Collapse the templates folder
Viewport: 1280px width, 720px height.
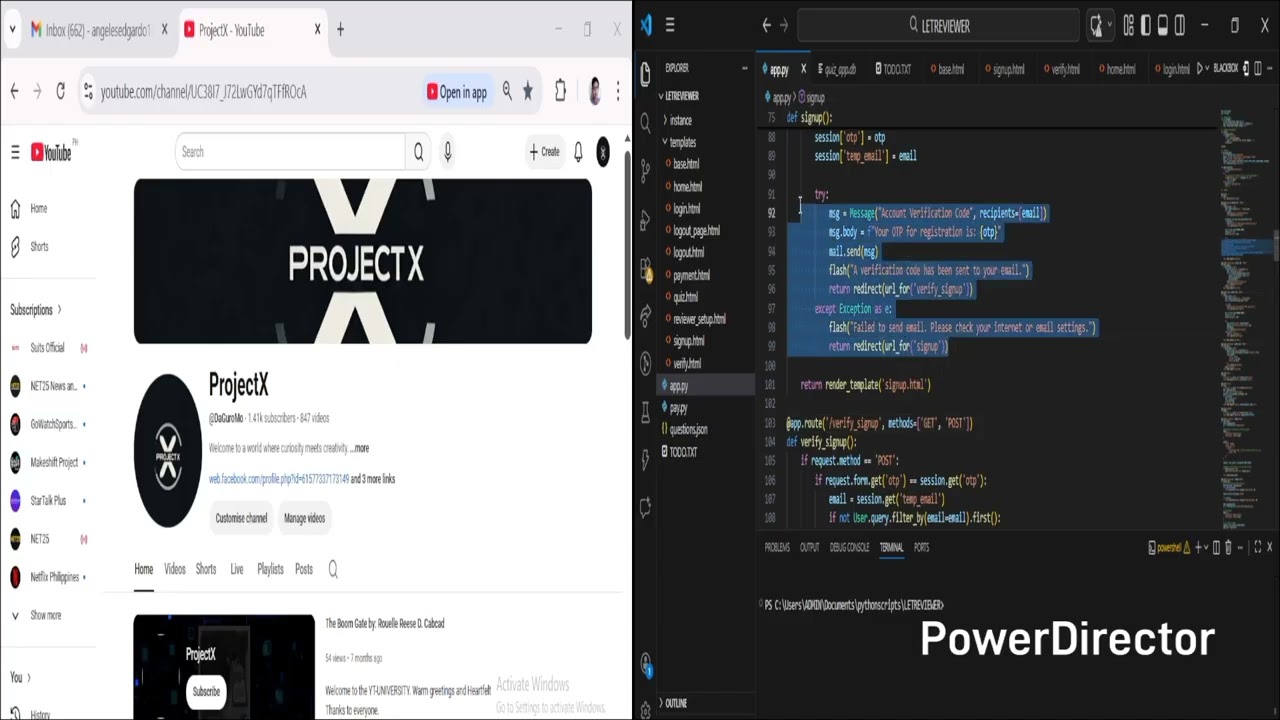[682, 142]
